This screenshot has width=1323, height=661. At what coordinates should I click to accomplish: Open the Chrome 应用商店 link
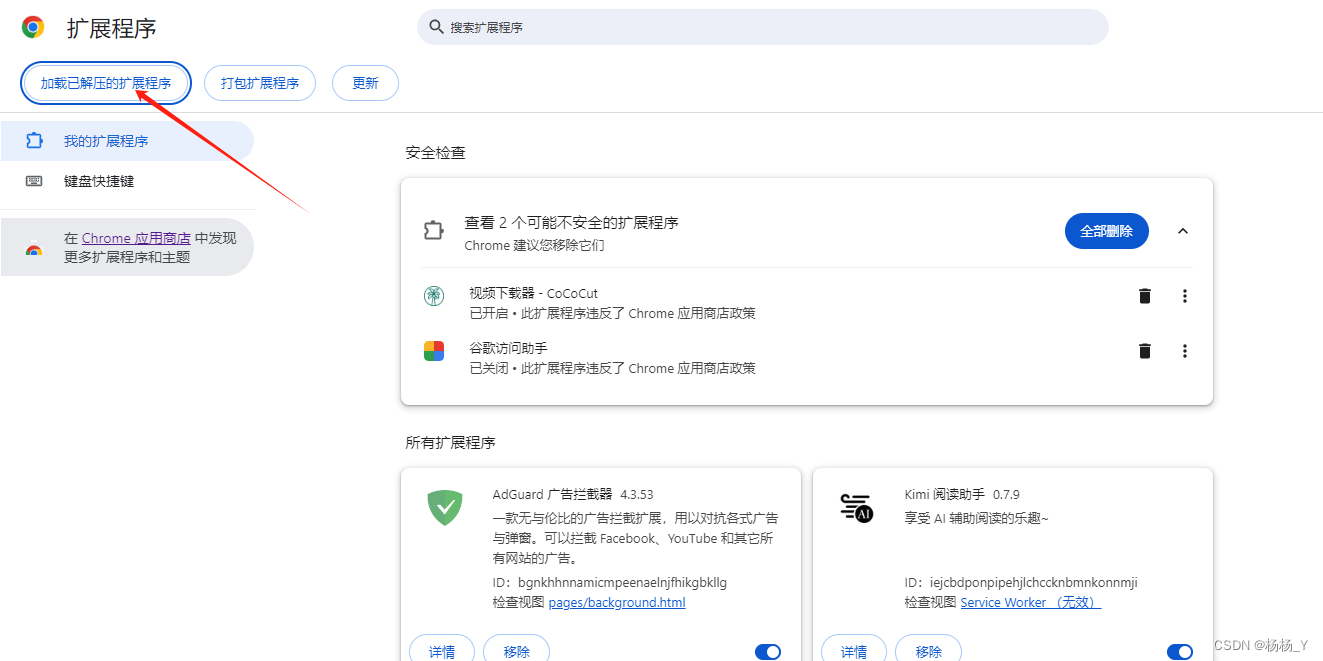click(136, 238)
